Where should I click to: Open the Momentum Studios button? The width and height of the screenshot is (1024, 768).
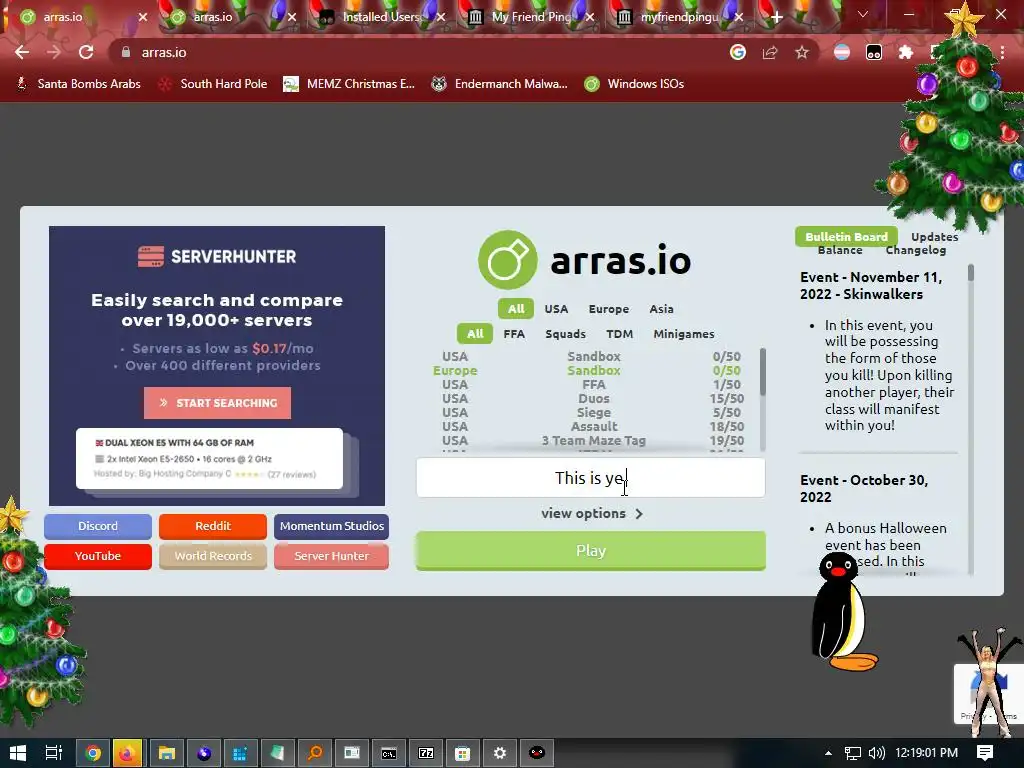[332, 526]
